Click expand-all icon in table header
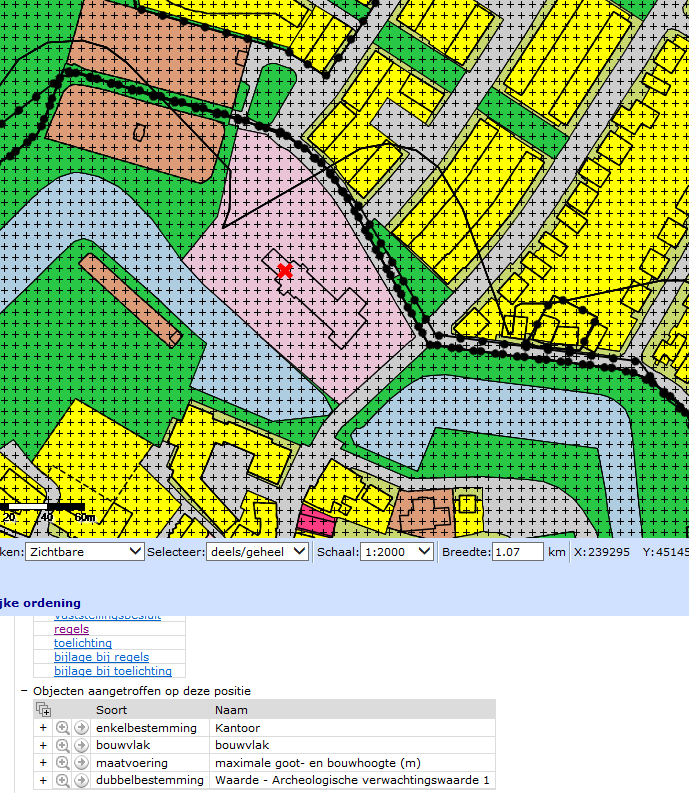Screen dimensions: 689x793 tap(43, 709)
